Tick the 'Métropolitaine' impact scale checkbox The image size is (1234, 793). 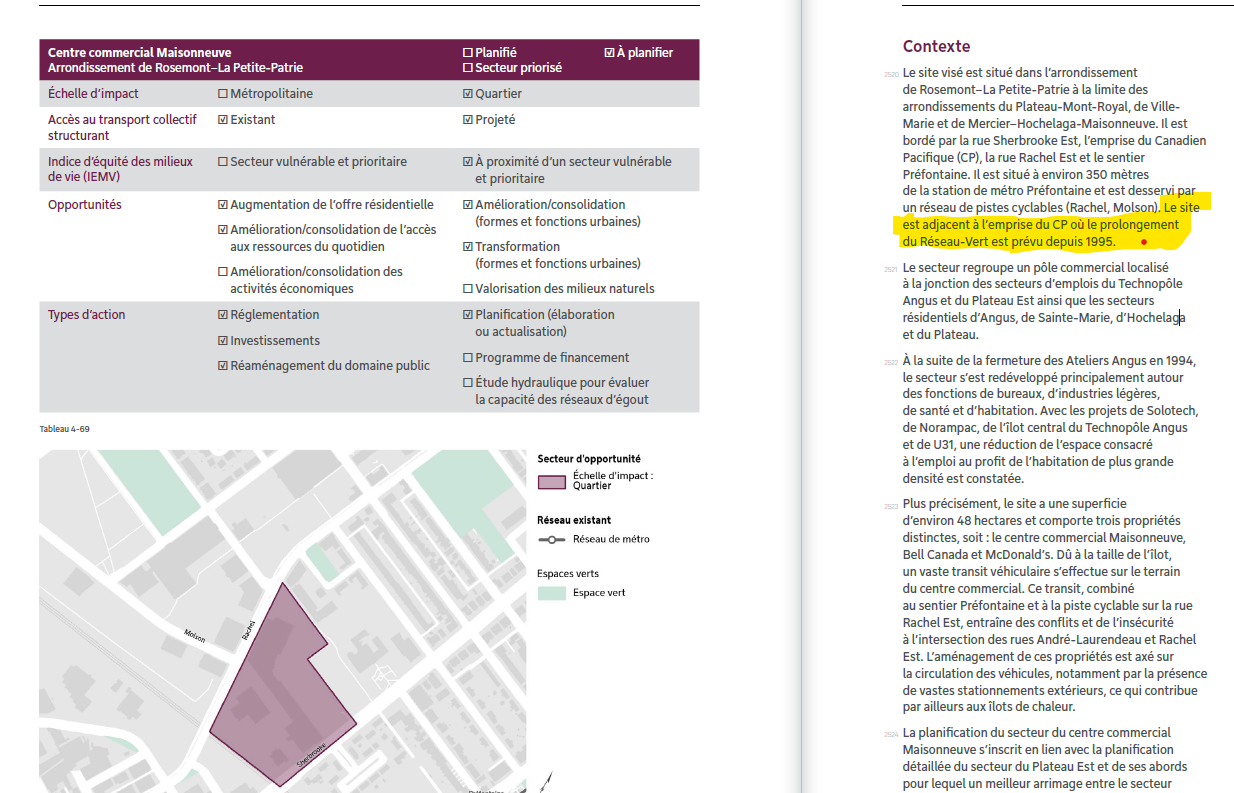223,94
